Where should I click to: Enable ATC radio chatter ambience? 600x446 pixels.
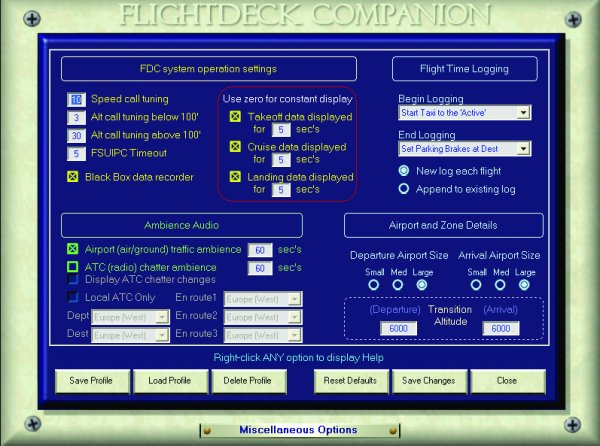73,267
